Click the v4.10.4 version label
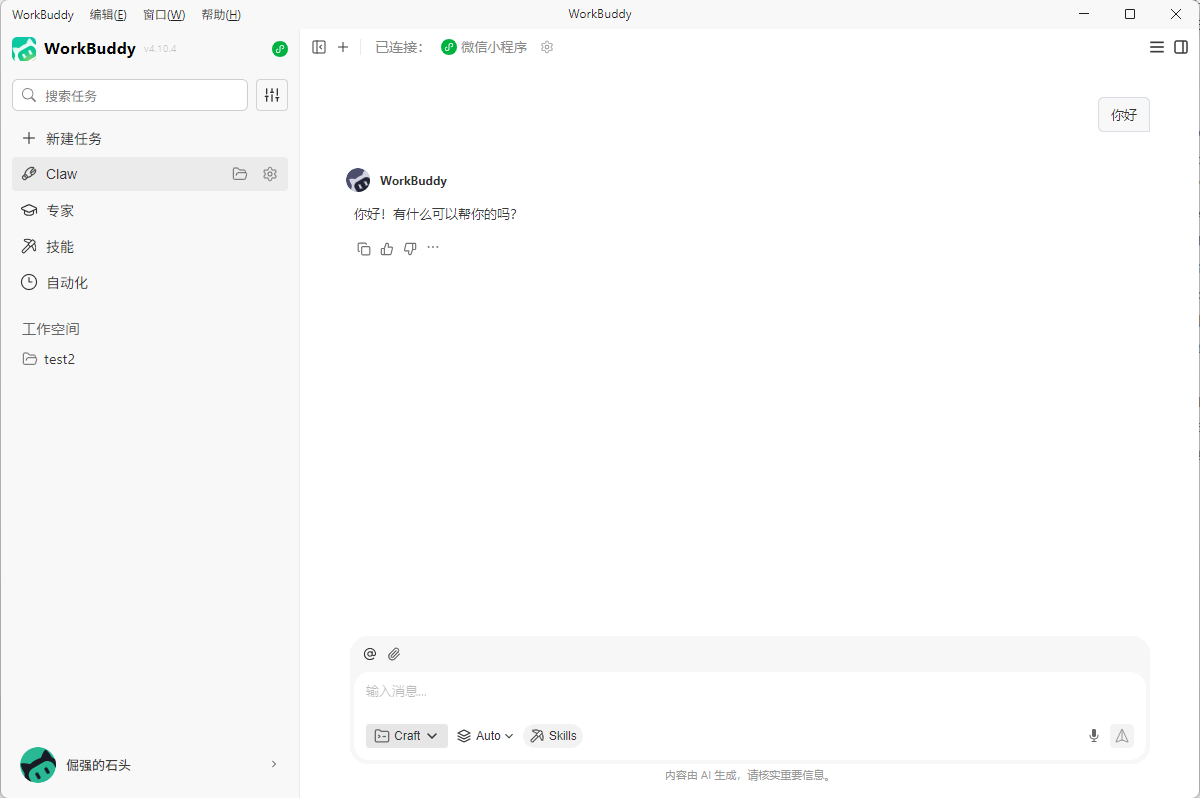This screenshot has height=798, width=1200. (x=160, y=49)
